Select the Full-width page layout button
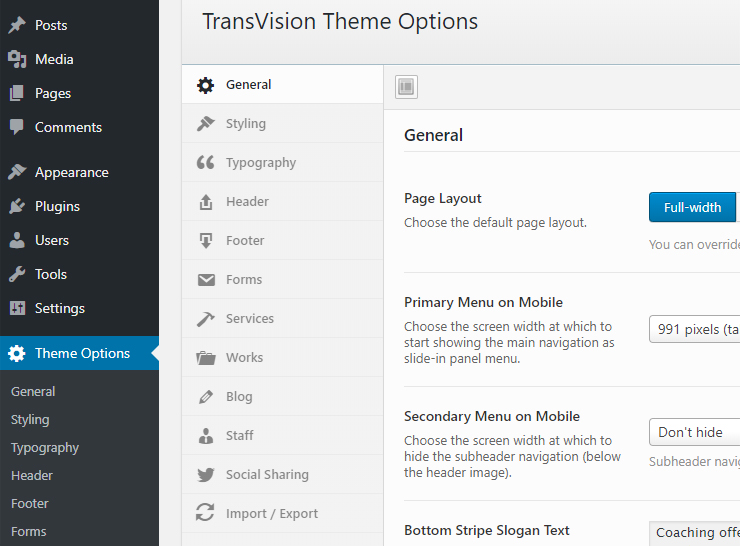 (692, 207)
